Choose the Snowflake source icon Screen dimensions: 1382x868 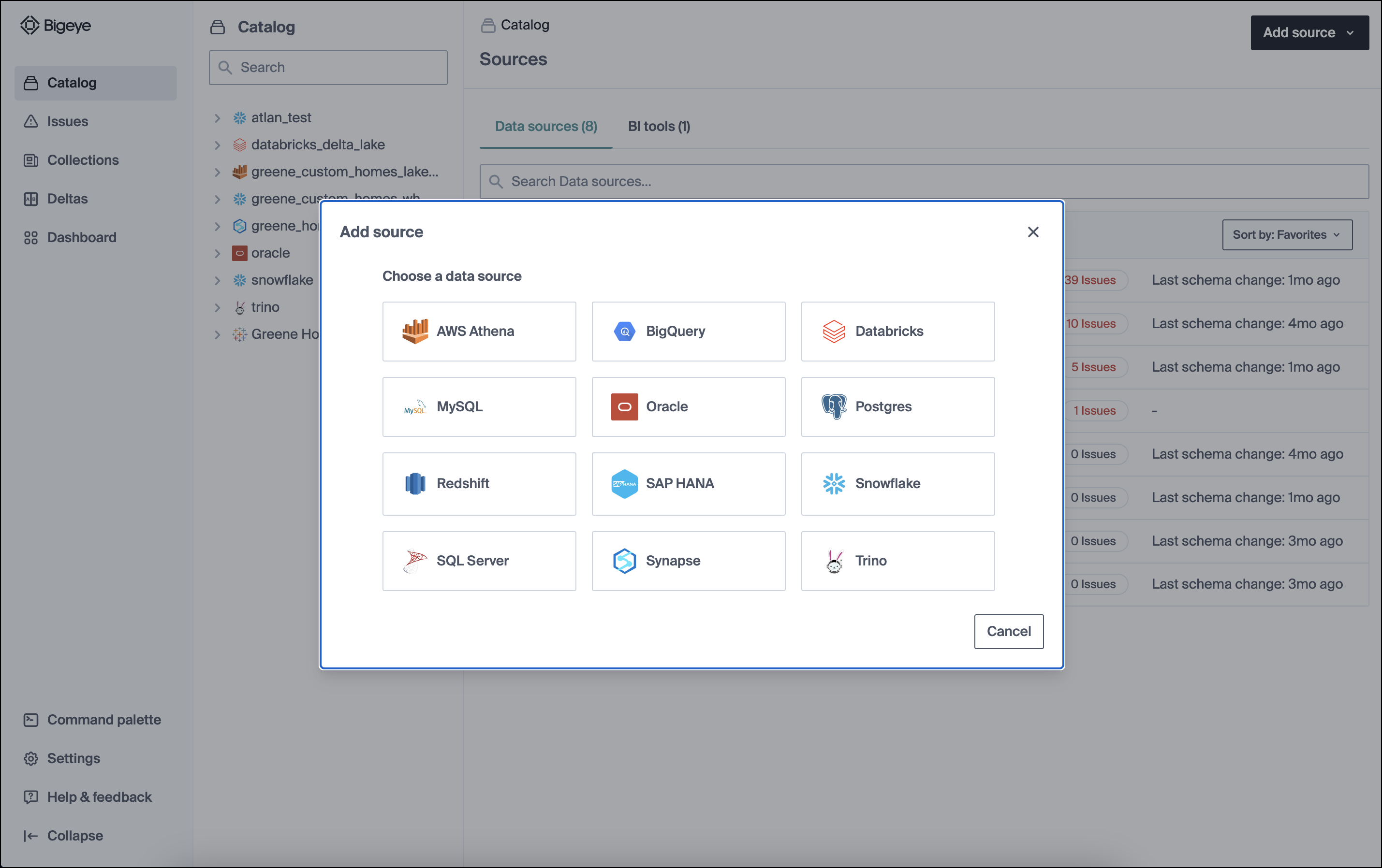(833, 483)
